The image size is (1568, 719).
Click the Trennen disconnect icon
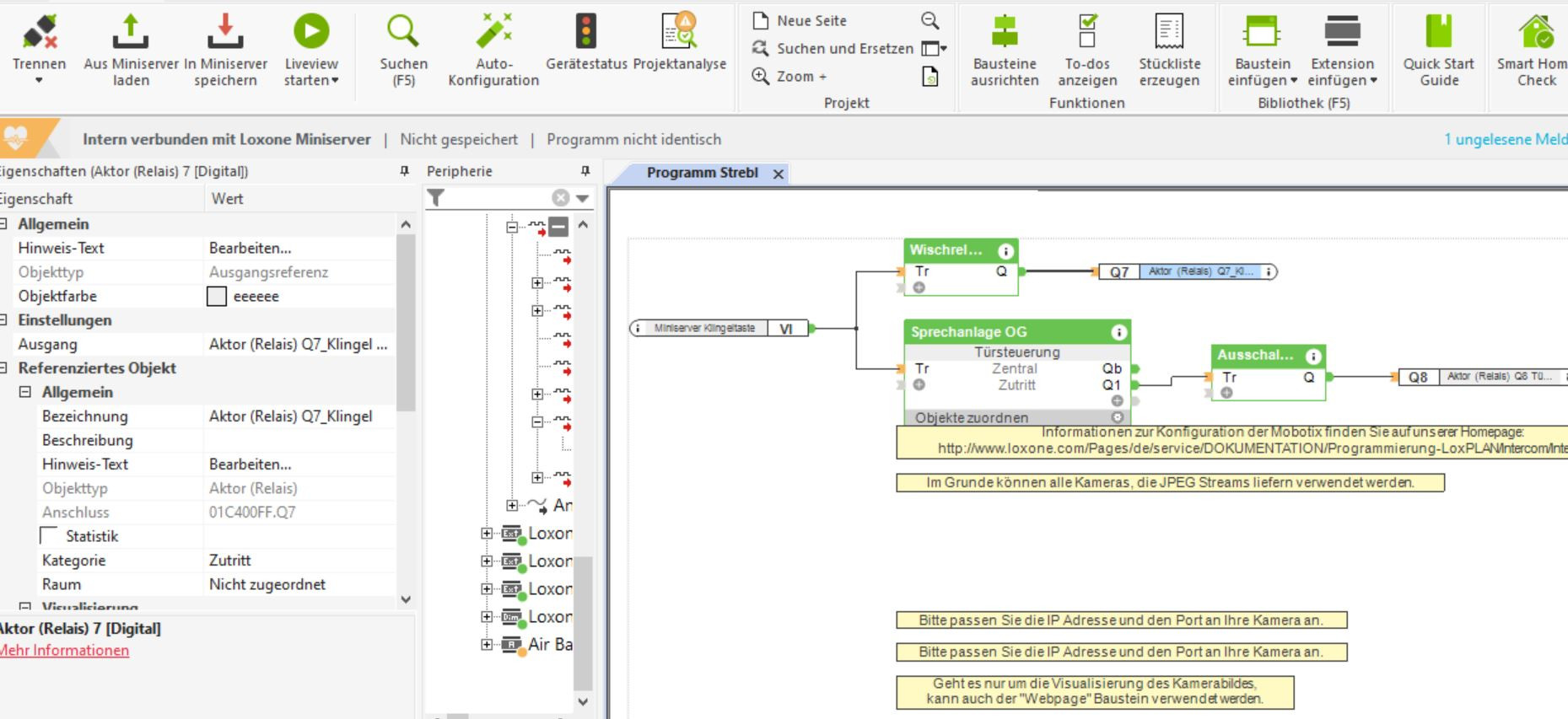39,33
